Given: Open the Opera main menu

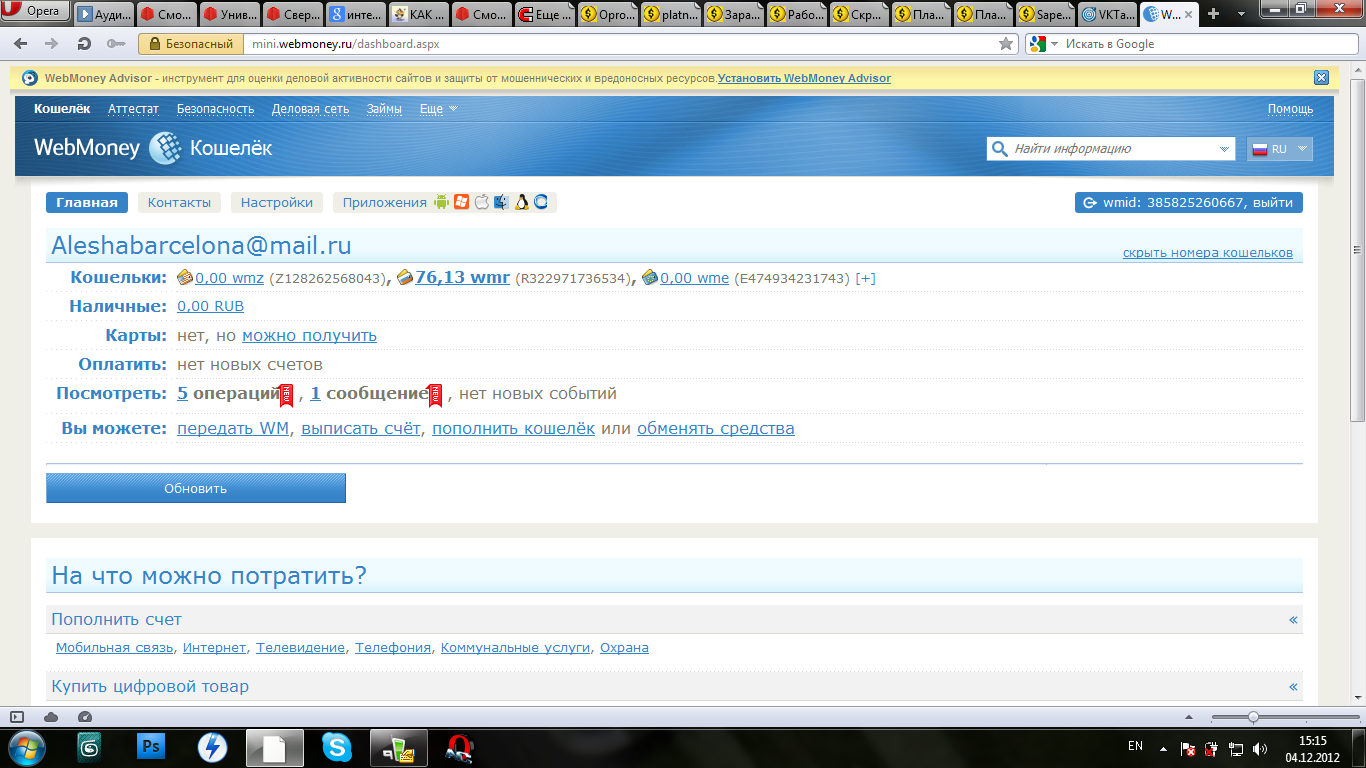Looking at the screenshot, I should pyautogui.click(x=36, y=12).
